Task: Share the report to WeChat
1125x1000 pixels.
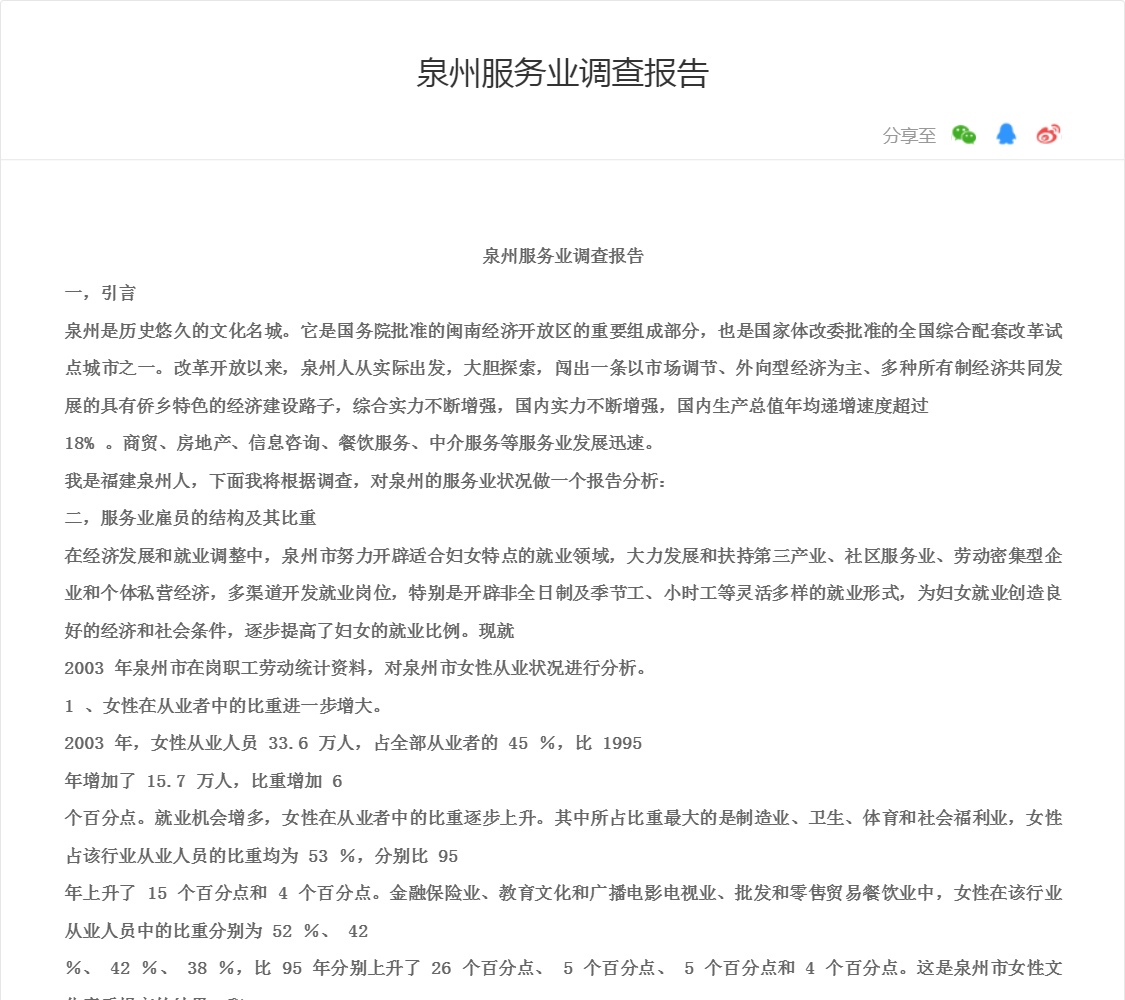Action: (x=964, y=134)
